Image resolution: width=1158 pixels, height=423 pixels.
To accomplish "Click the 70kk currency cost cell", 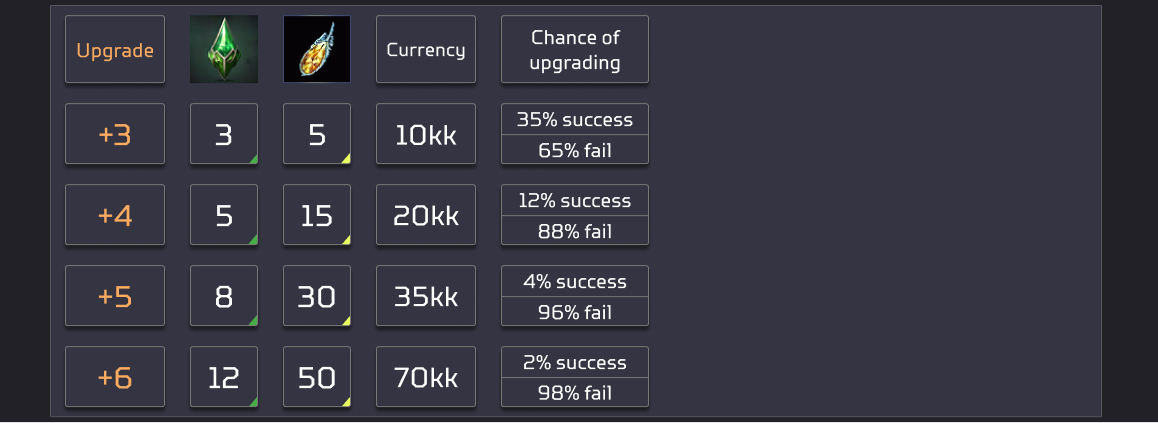I will (426, 377).
